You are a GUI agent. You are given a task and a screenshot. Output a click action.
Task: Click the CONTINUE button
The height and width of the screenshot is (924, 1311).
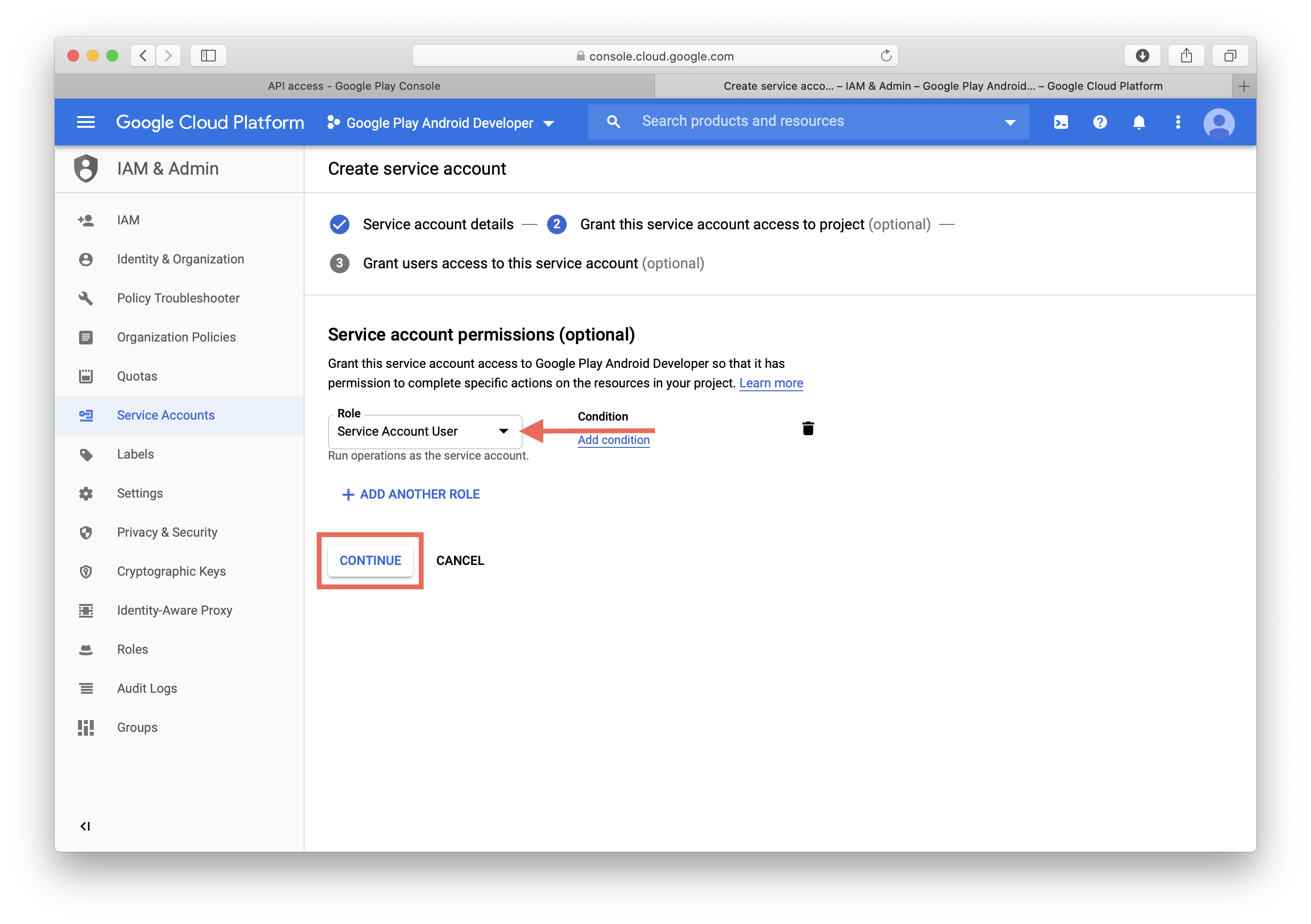pyautogui.click(x=370, y=561)
